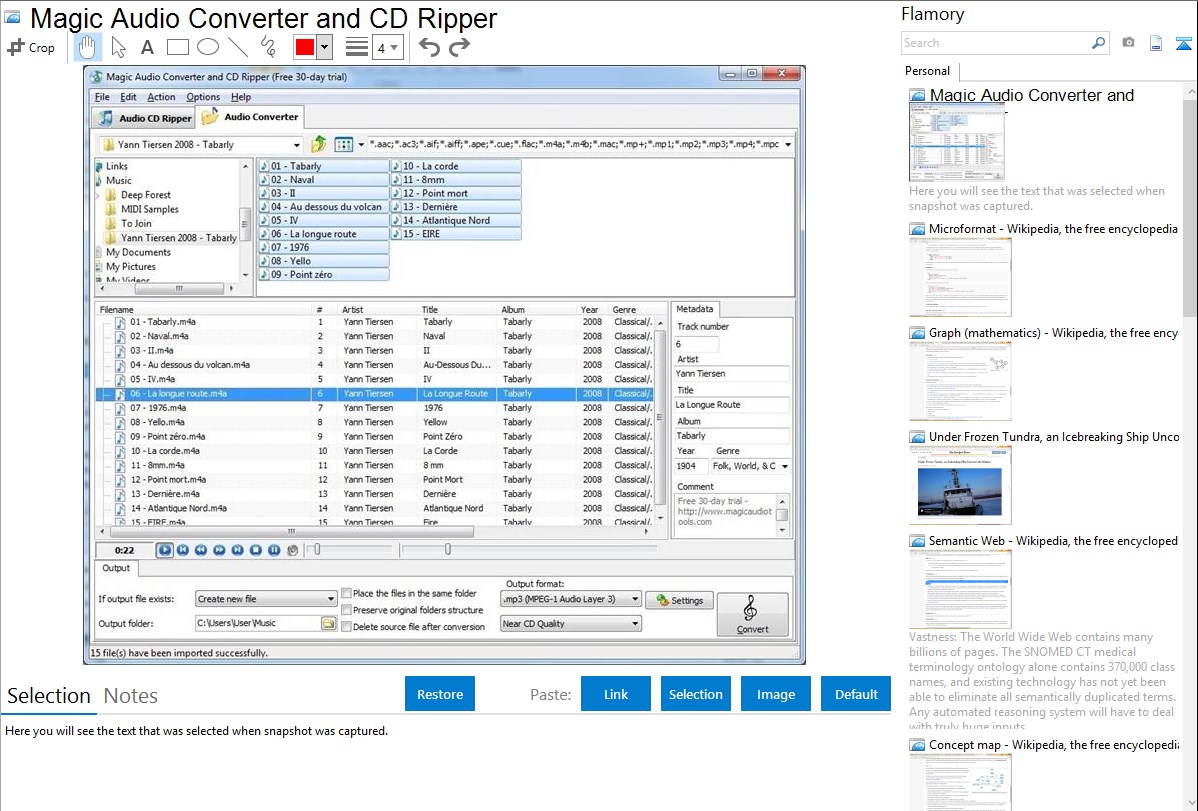Open the Output format .mp3 dropdown
Screen dimensions: 1198x811
coord(571,599)
